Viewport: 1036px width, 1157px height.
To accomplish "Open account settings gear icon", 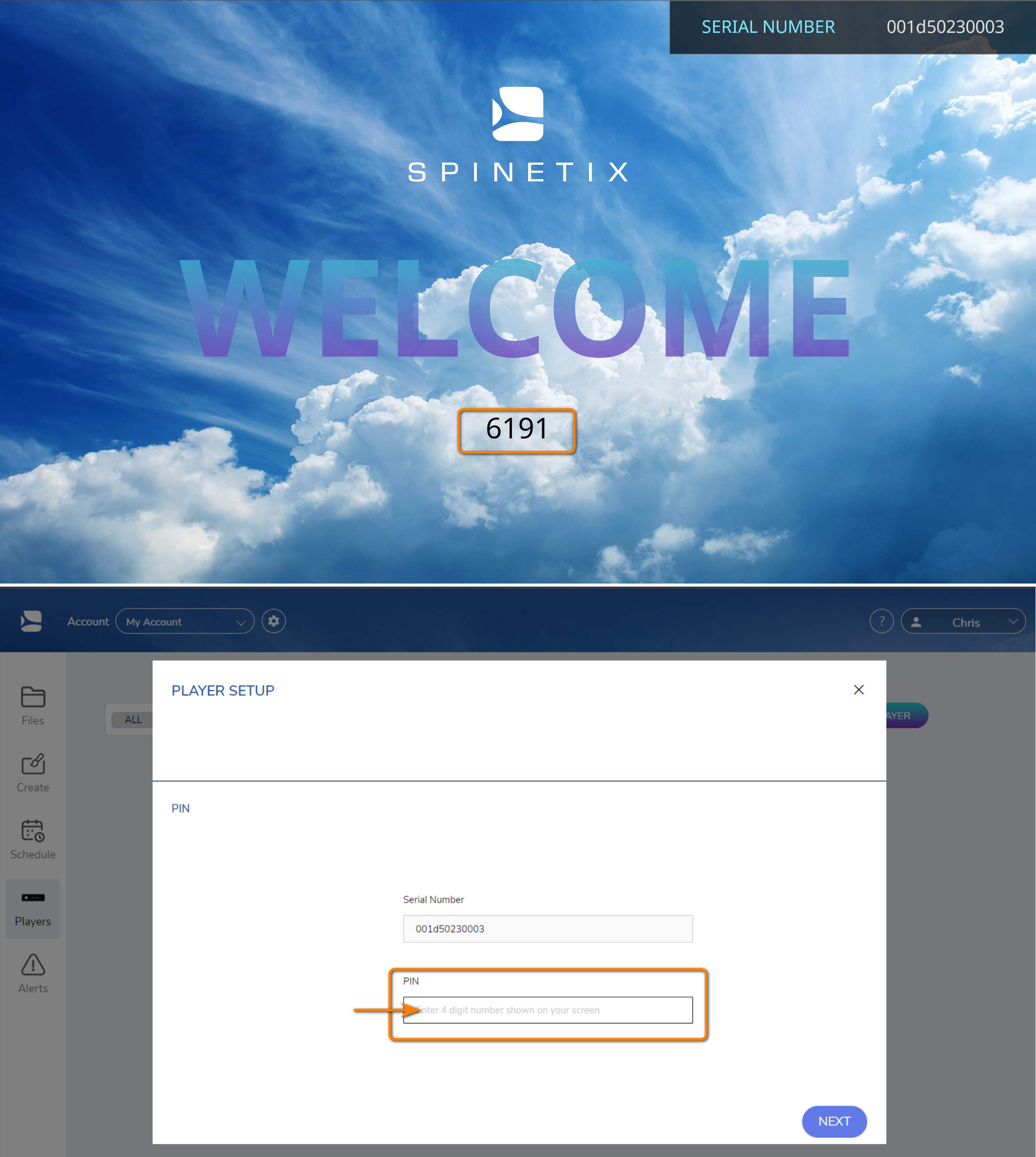I will [x=274, y=621].
